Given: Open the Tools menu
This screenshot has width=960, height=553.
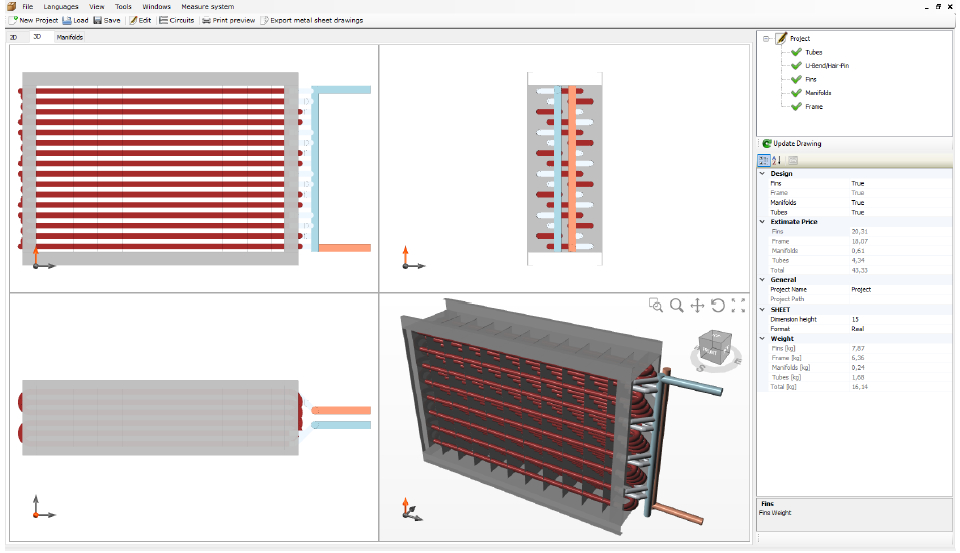Looking at the screenshot, I should [123, 6].
